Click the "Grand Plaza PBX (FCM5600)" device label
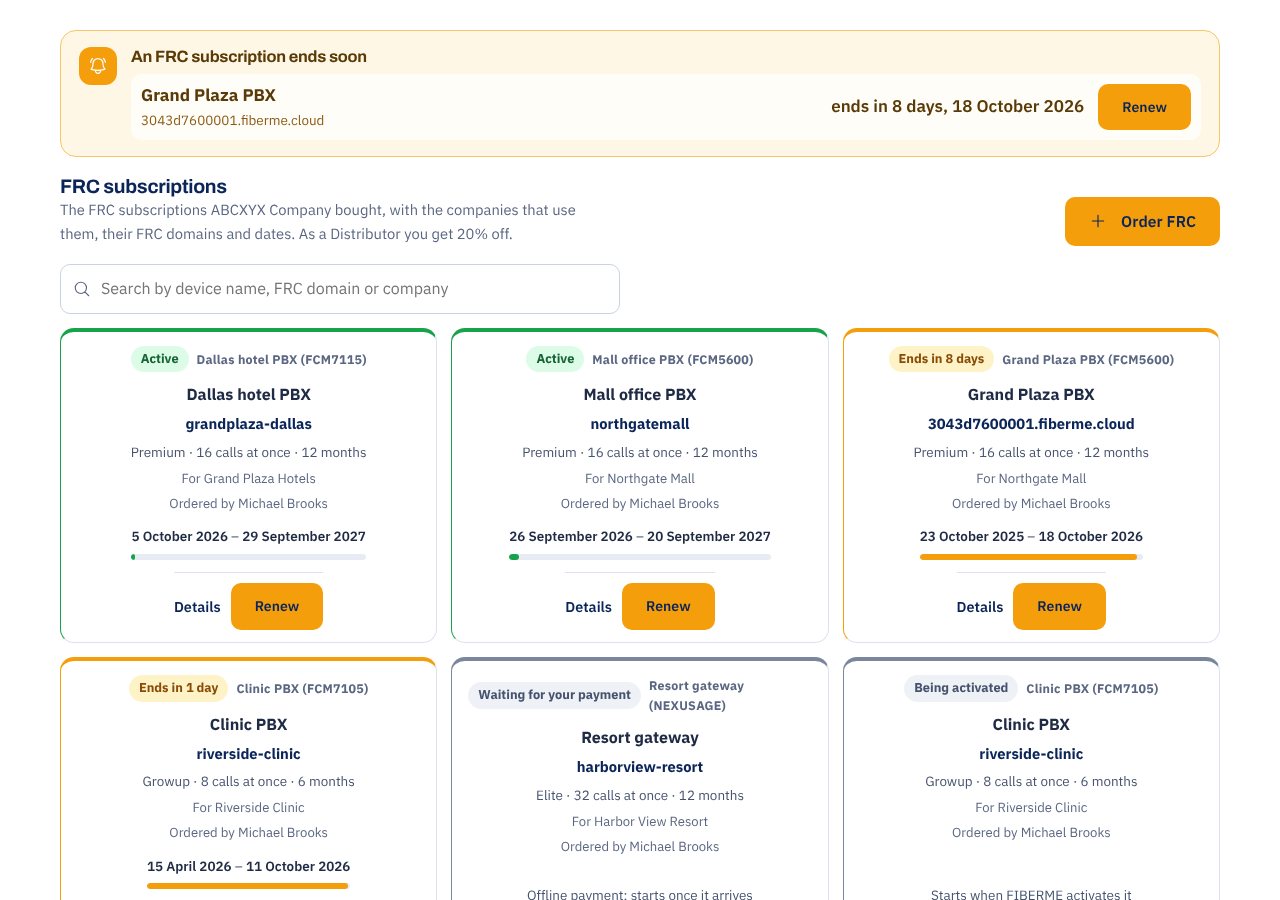 (x=1088, y=359)
